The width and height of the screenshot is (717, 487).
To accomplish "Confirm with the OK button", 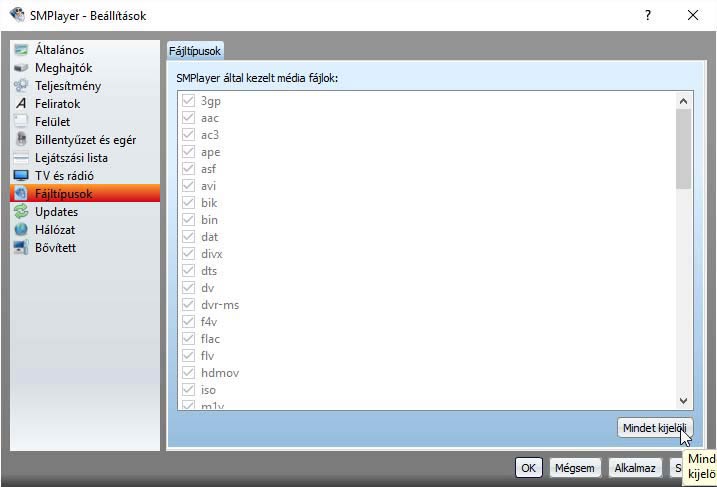I will 529,468.
